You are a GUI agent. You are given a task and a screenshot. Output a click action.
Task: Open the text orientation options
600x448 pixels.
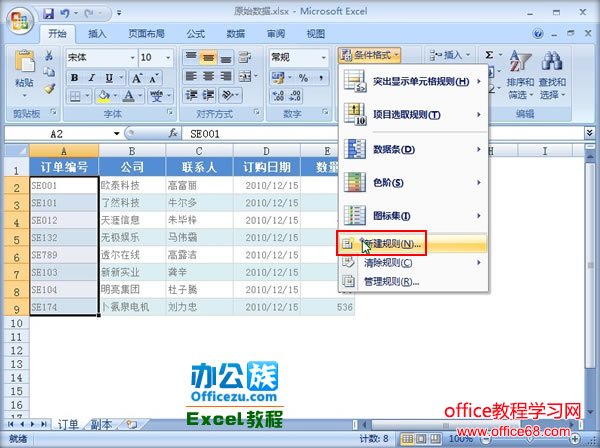pos(228,95)
